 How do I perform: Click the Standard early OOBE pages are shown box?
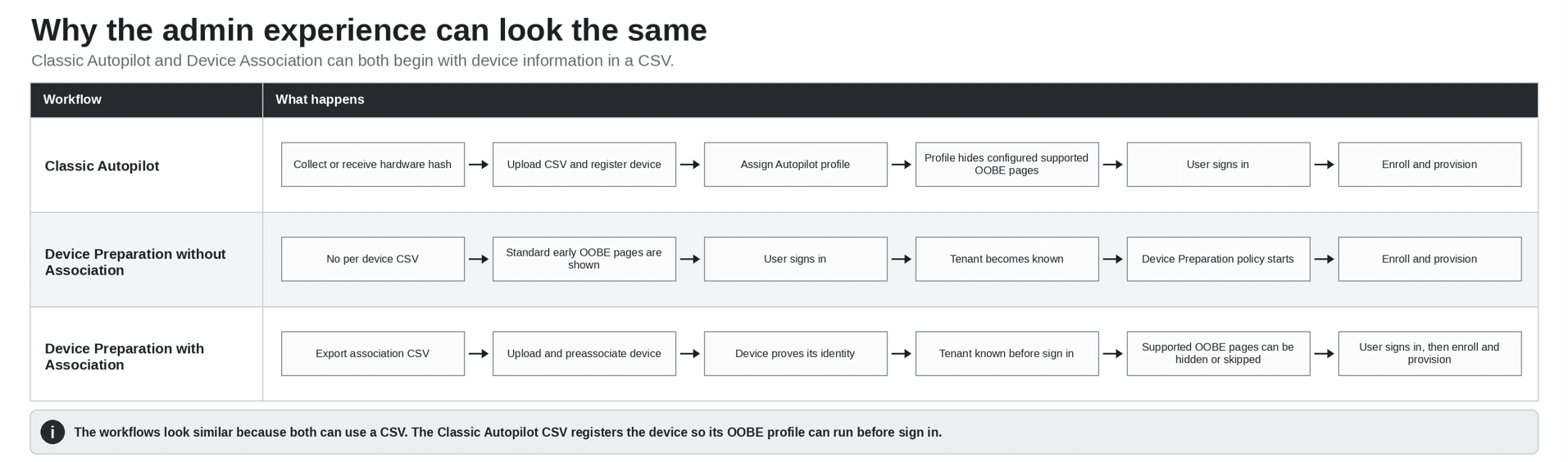(x=584, y=259)
